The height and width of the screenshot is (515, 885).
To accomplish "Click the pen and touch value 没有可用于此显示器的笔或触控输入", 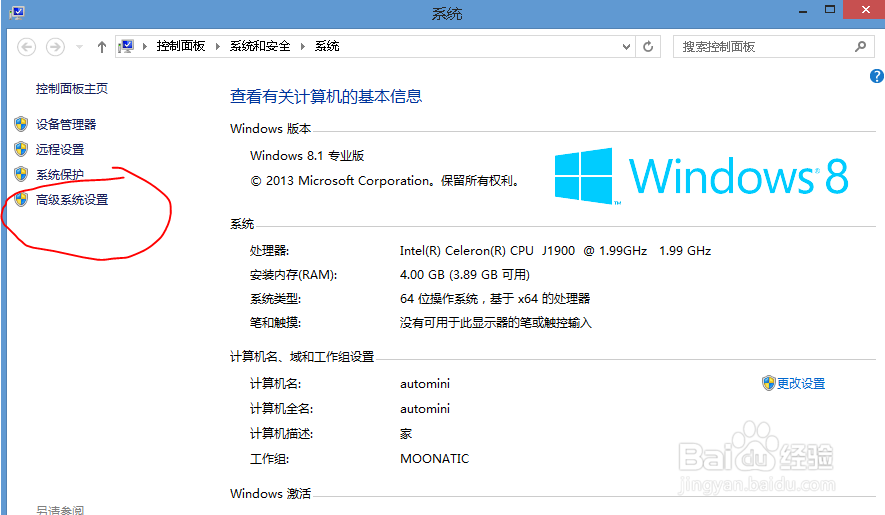I will (496, 323).
